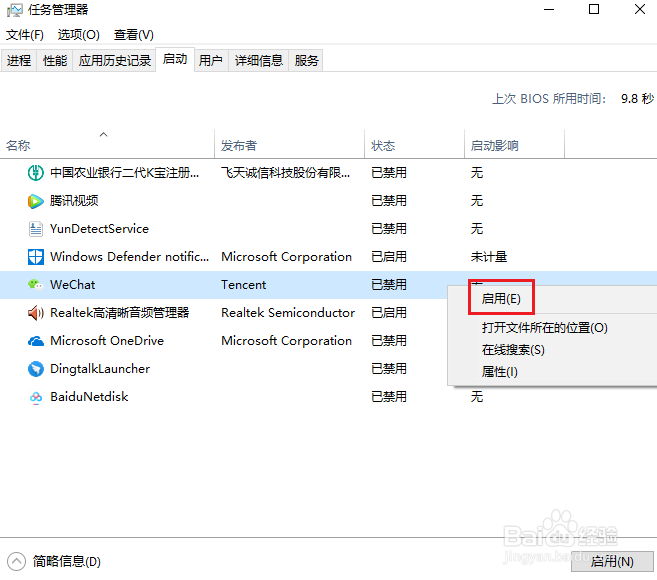Click 飞天诚信科技股份有限... publisher cell

coord(285,173)
